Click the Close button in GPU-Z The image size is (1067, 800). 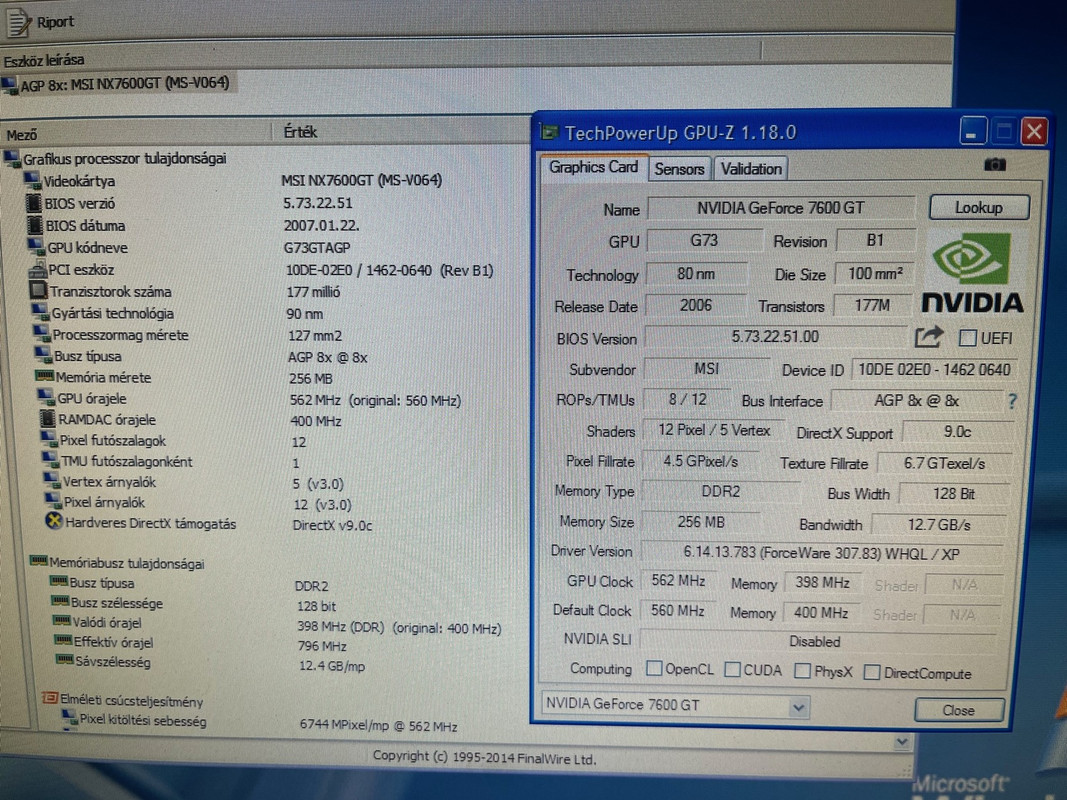[x=959, y=710]
